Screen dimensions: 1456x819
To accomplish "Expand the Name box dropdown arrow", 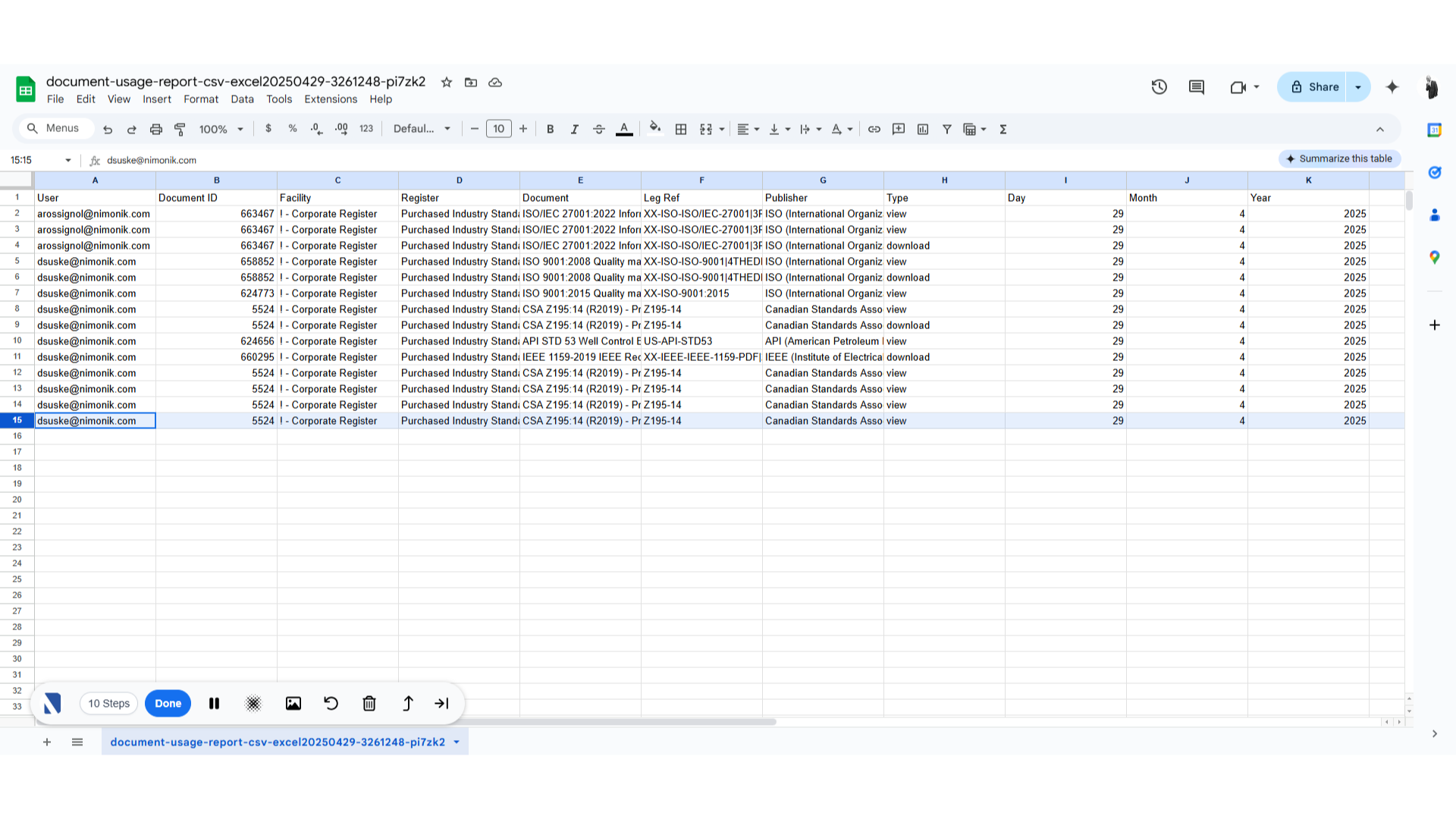I will coord(68,160).
